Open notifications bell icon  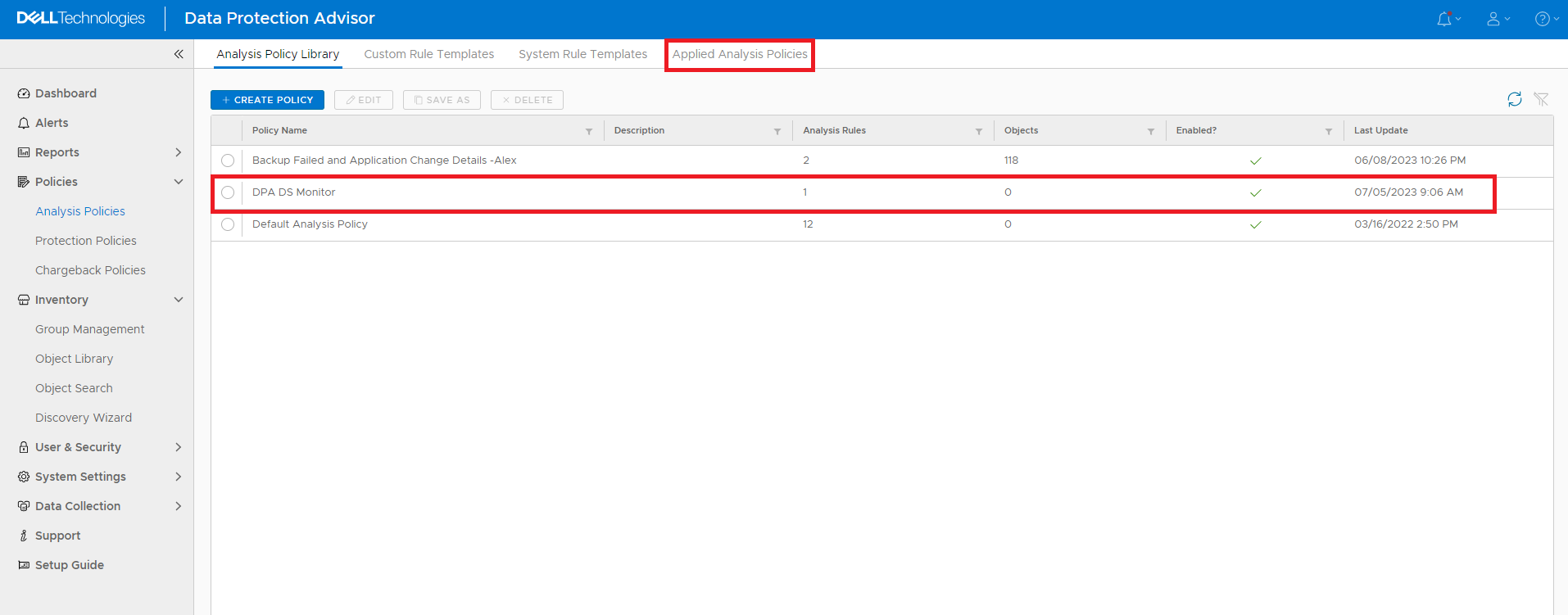[x=1444, y=19]
